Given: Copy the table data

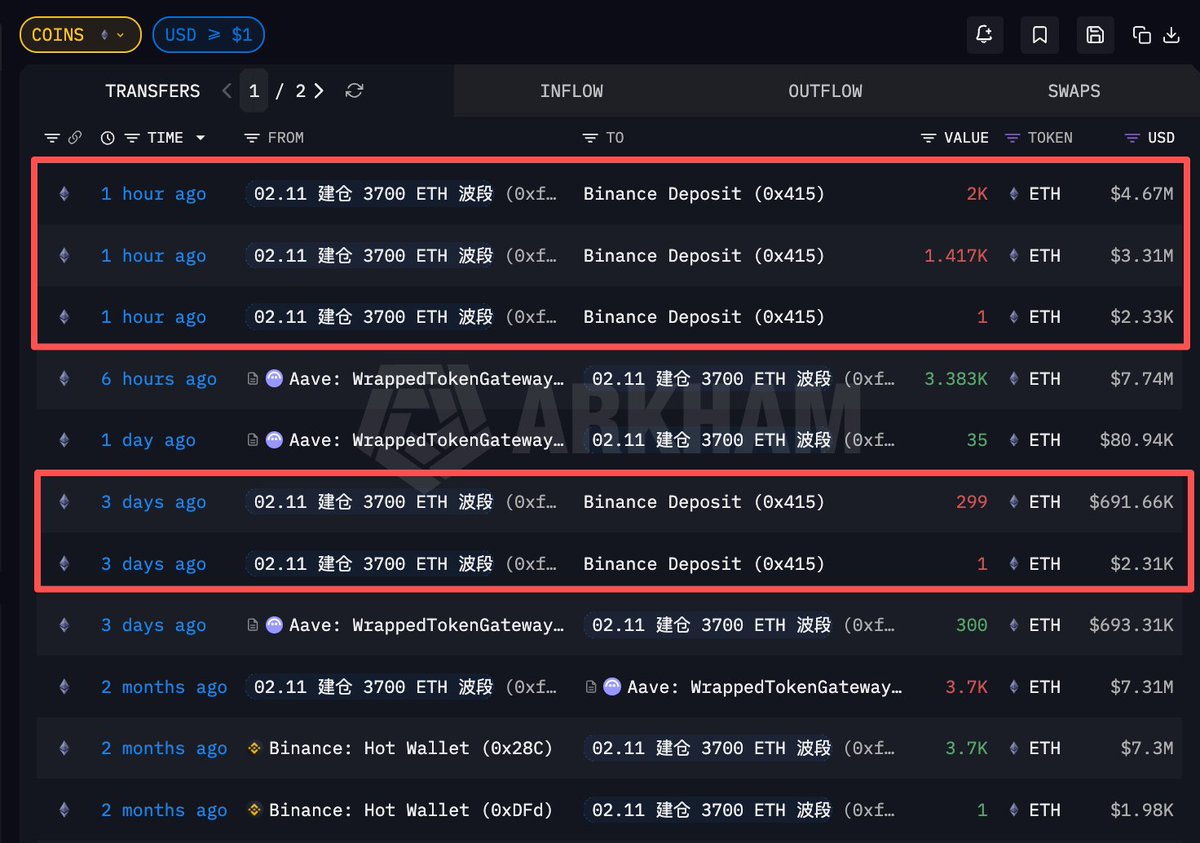Looking at the screenshot, I should (1143, 34).
